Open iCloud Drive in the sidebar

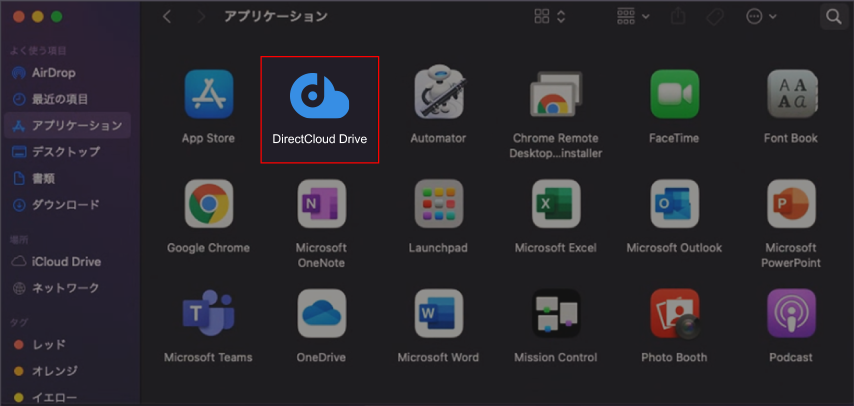(x=68, y=262)
